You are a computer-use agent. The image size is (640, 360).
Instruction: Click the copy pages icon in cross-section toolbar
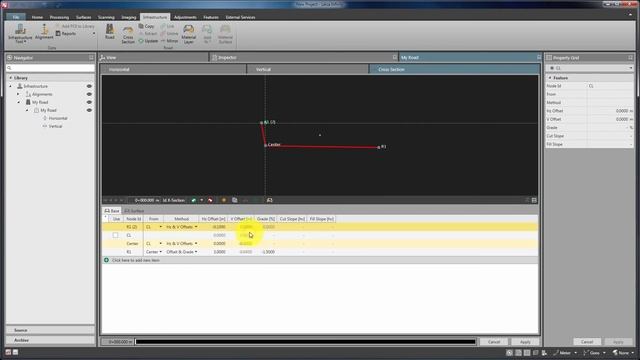[x=235, y=200]
